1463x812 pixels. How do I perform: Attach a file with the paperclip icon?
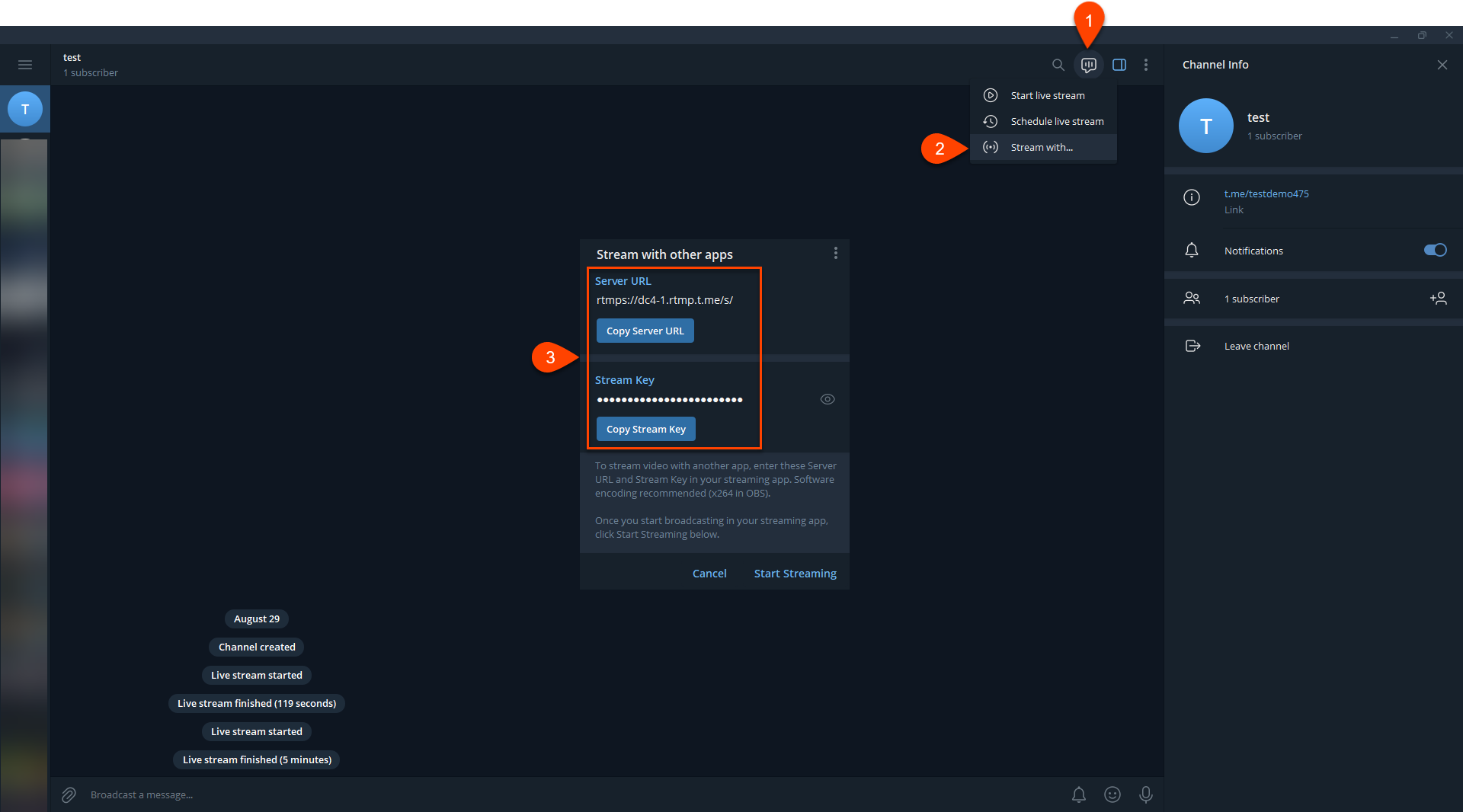[x=69, y=794]
